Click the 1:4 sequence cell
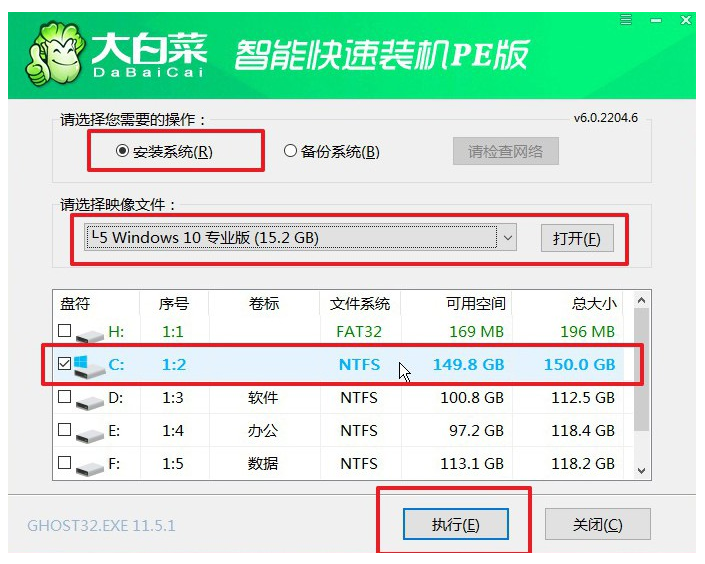The image size is (705, 564). click(173, 430)
